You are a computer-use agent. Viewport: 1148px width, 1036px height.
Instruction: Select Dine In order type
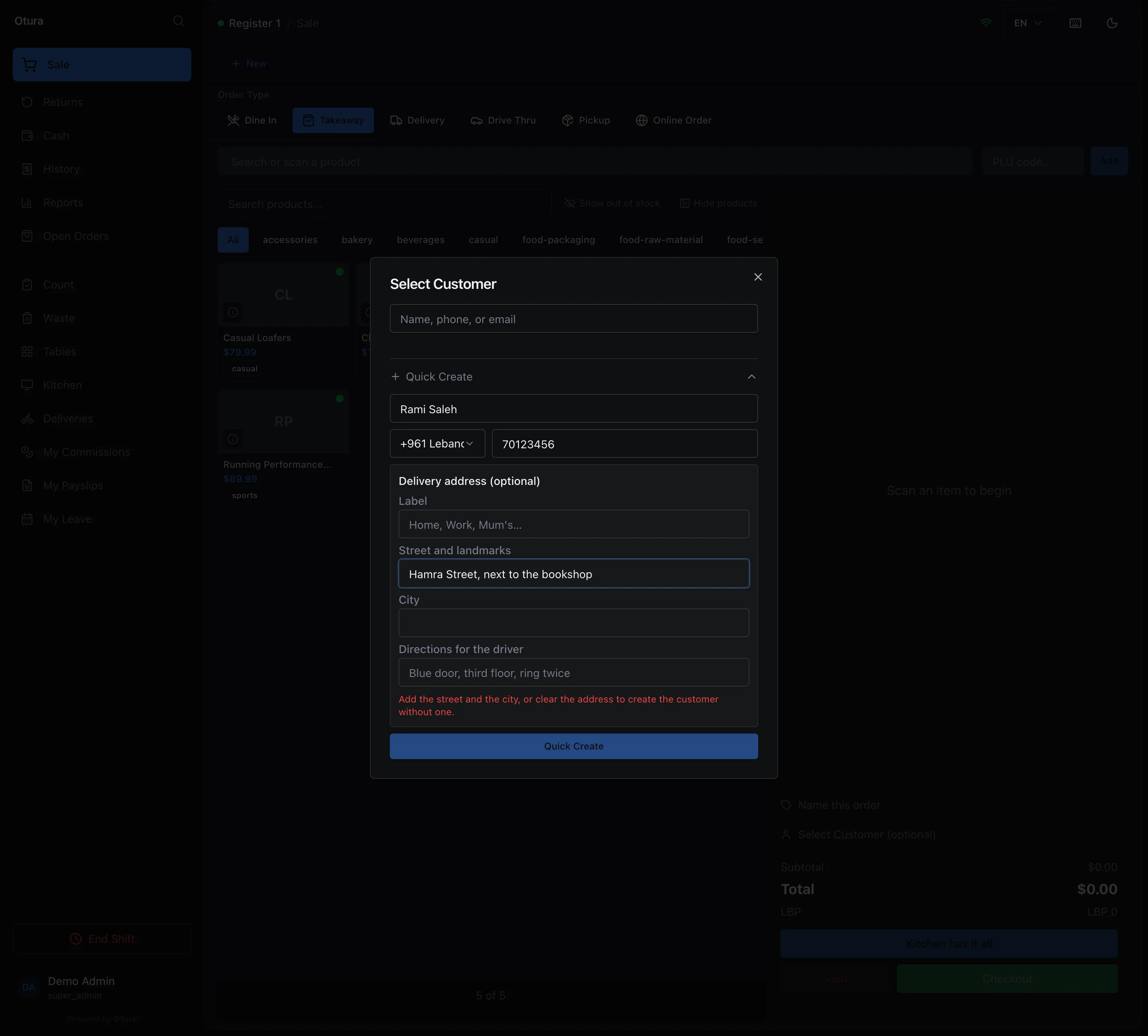tap(252, 120)
